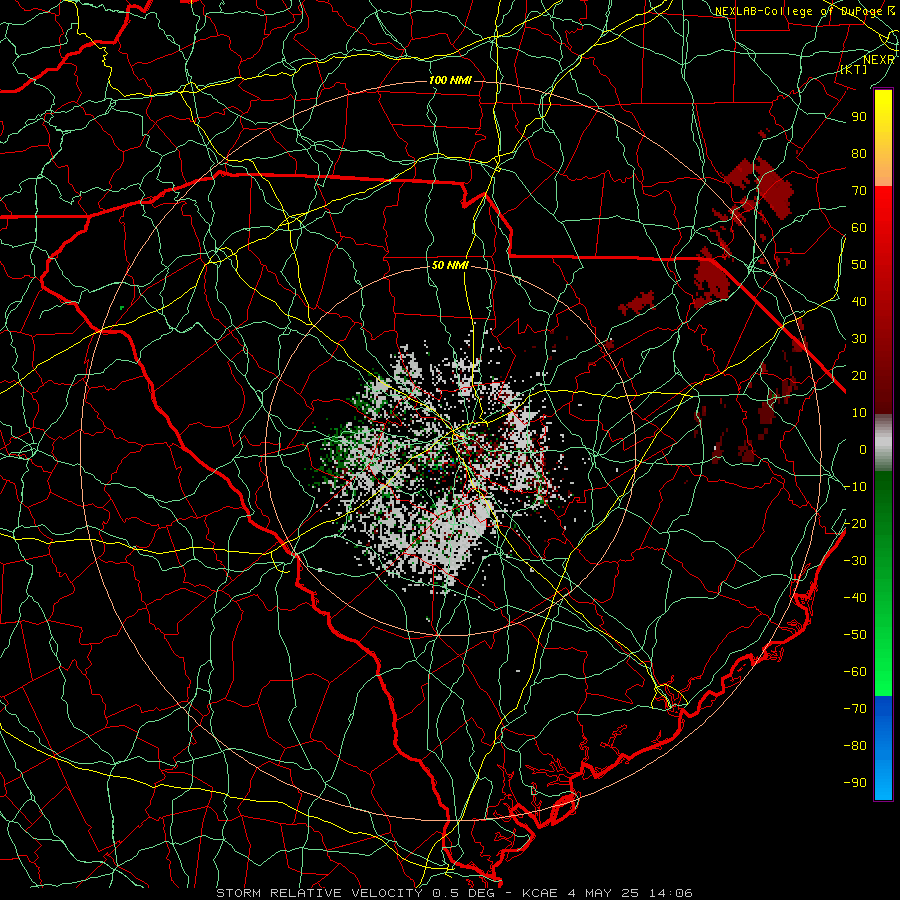Click the NEXR label above the scale

879,60
